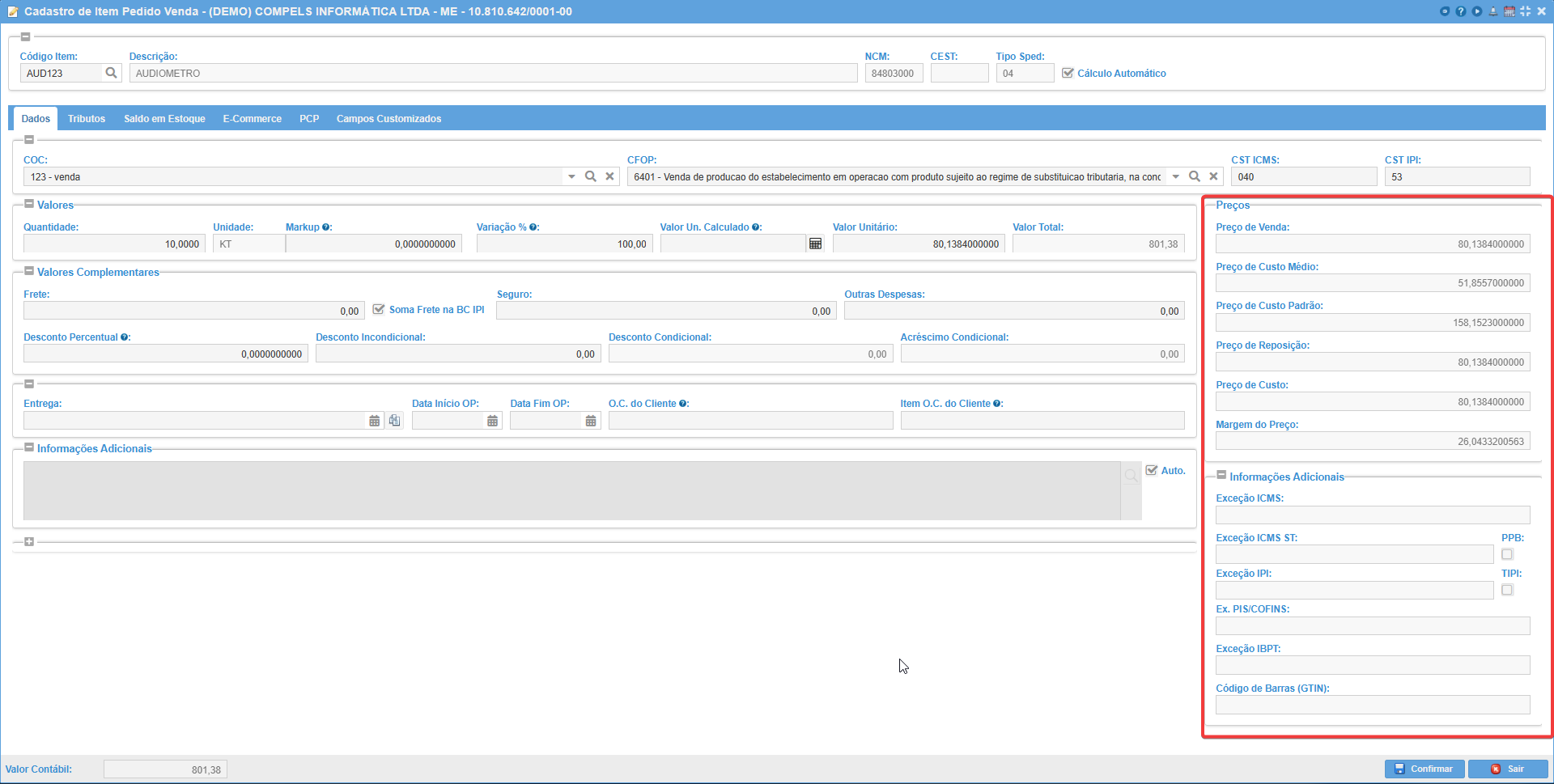
Task: Open the Saldo em Estoque tab
Action: [x=164, y=118]
